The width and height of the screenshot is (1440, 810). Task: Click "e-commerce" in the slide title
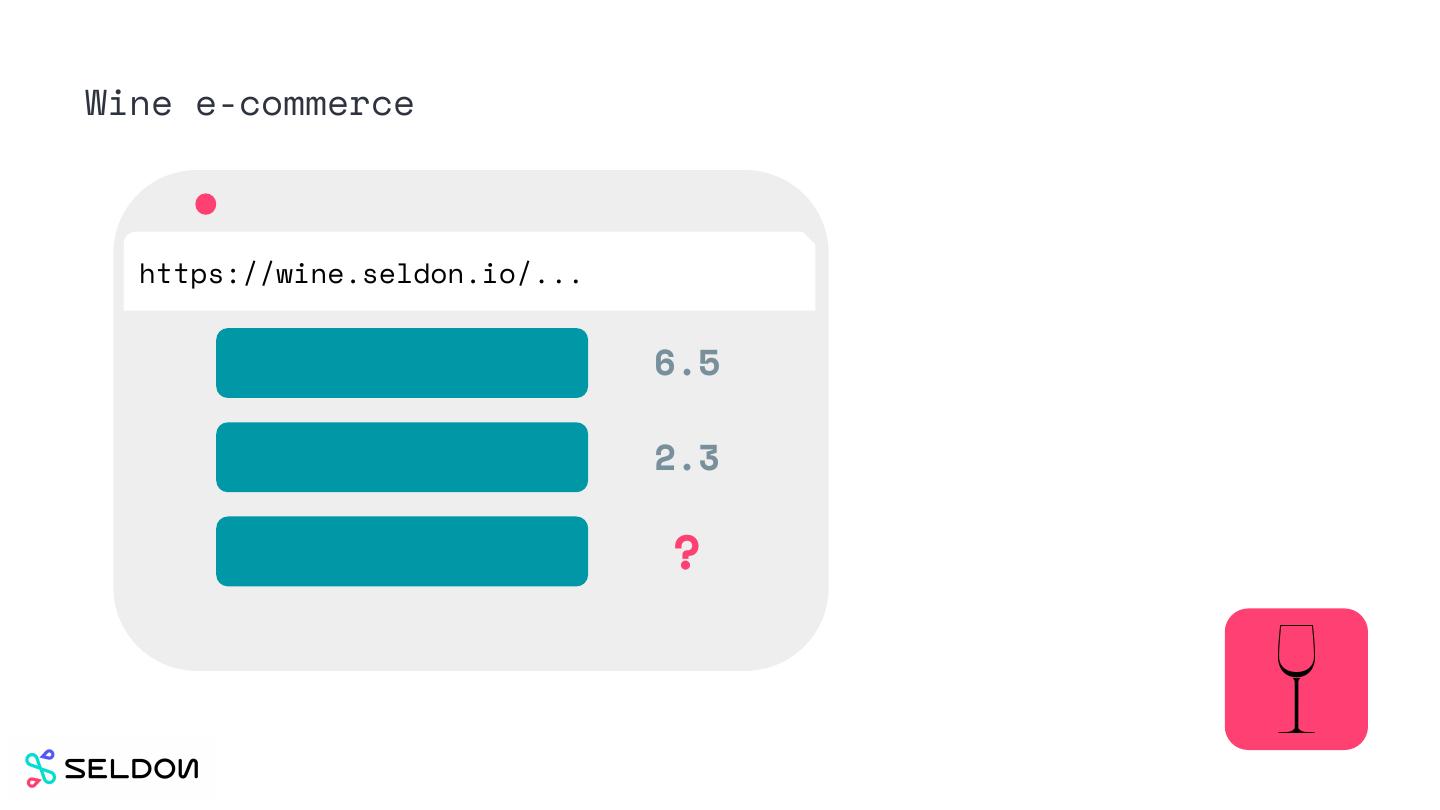[x=304, y=103]
